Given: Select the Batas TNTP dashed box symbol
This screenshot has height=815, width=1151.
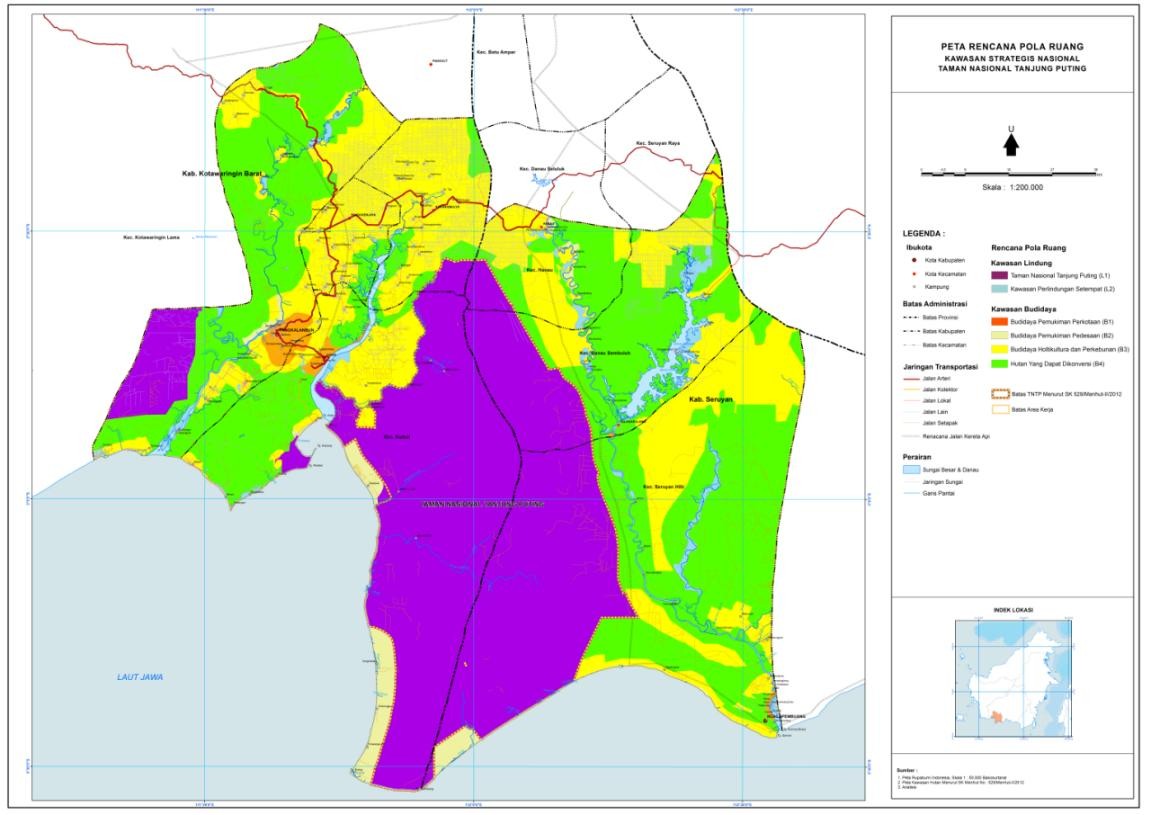Looking at the screenshot, I should (x=1000, y=396).
